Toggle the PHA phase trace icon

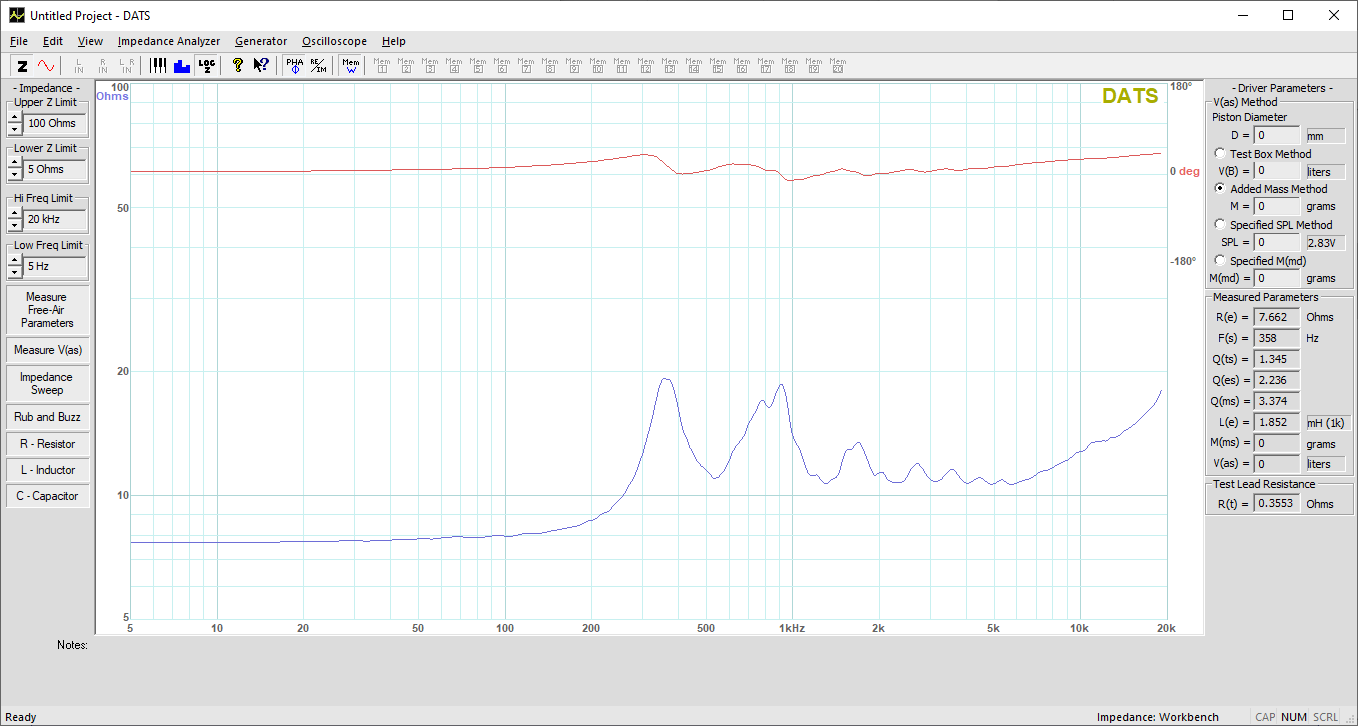(294, 66)
